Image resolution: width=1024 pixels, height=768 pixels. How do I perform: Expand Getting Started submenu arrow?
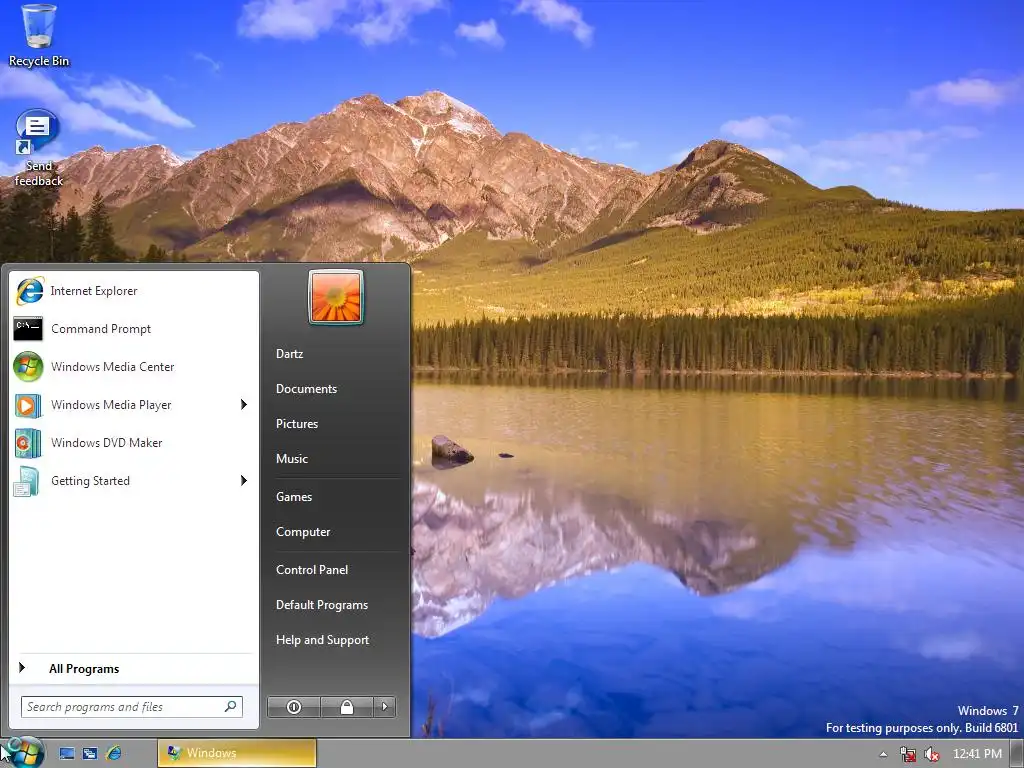click(x=244, y=481)
